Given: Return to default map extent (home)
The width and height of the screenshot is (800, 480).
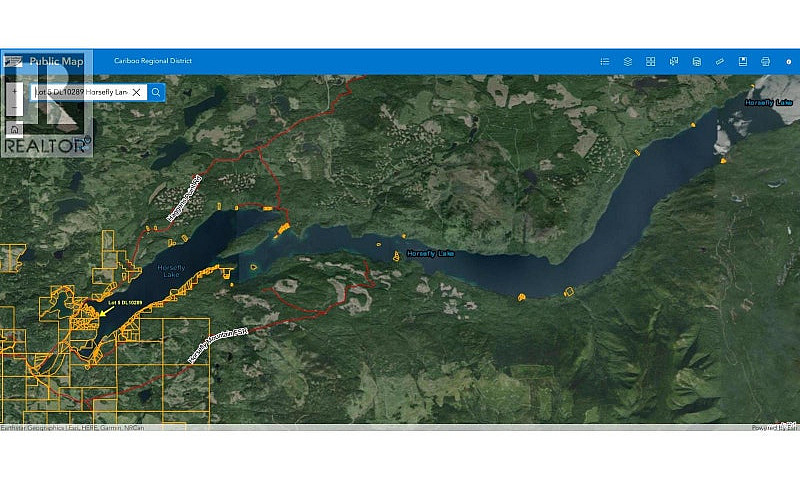Looking at the screenshot, I should (14, 129).
